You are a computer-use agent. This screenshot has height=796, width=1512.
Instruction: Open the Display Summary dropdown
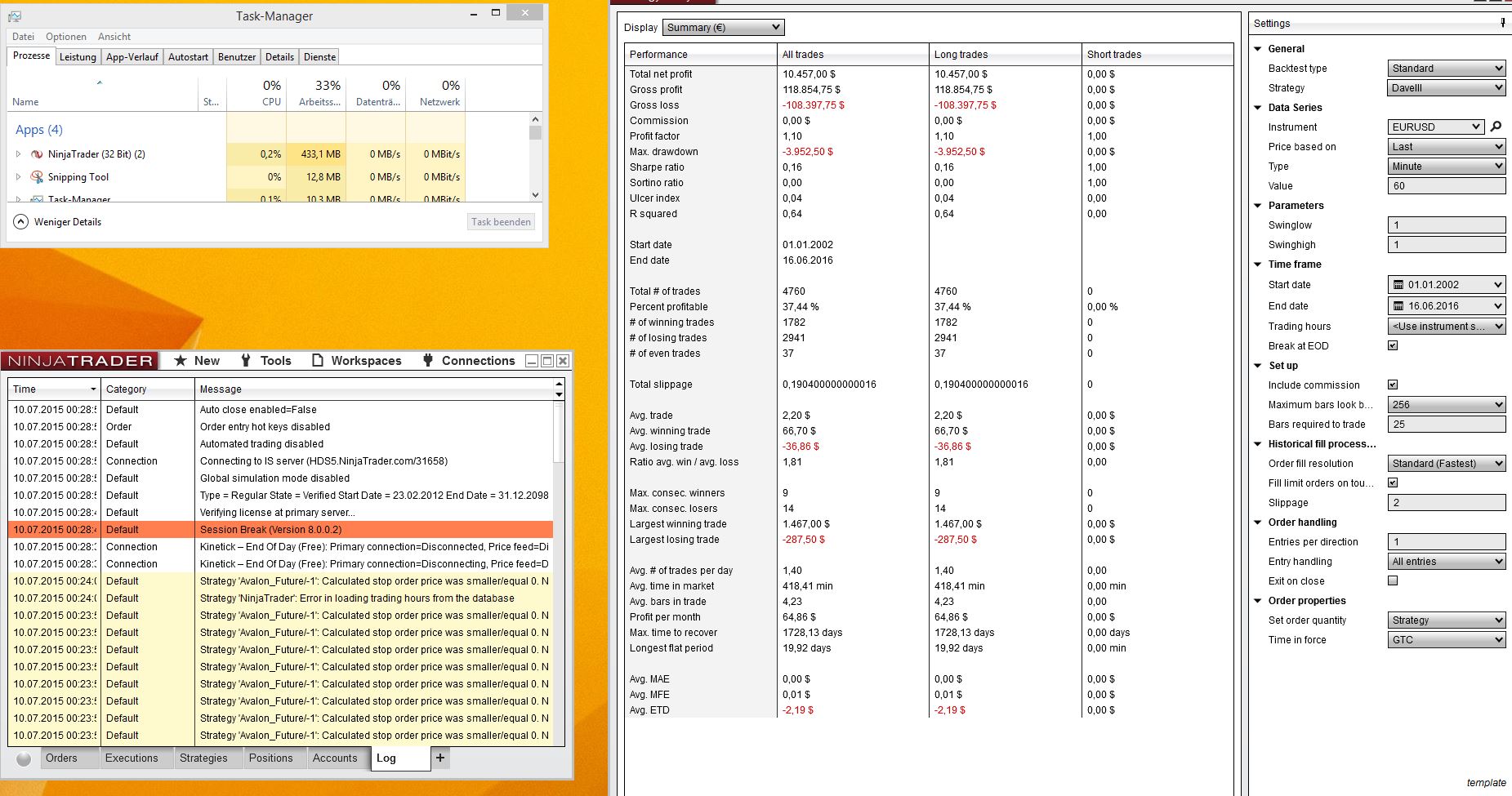click(723, 28)
